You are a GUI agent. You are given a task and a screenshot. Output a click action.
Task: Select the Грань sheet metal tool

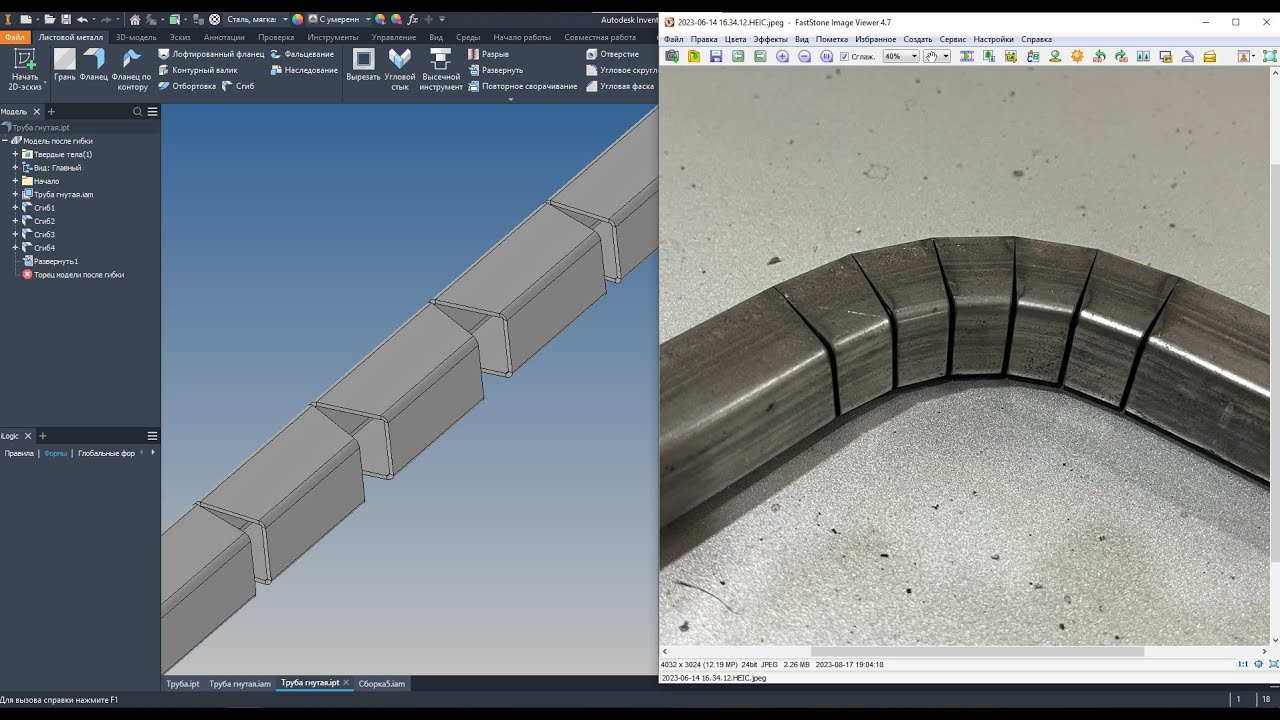65,64
